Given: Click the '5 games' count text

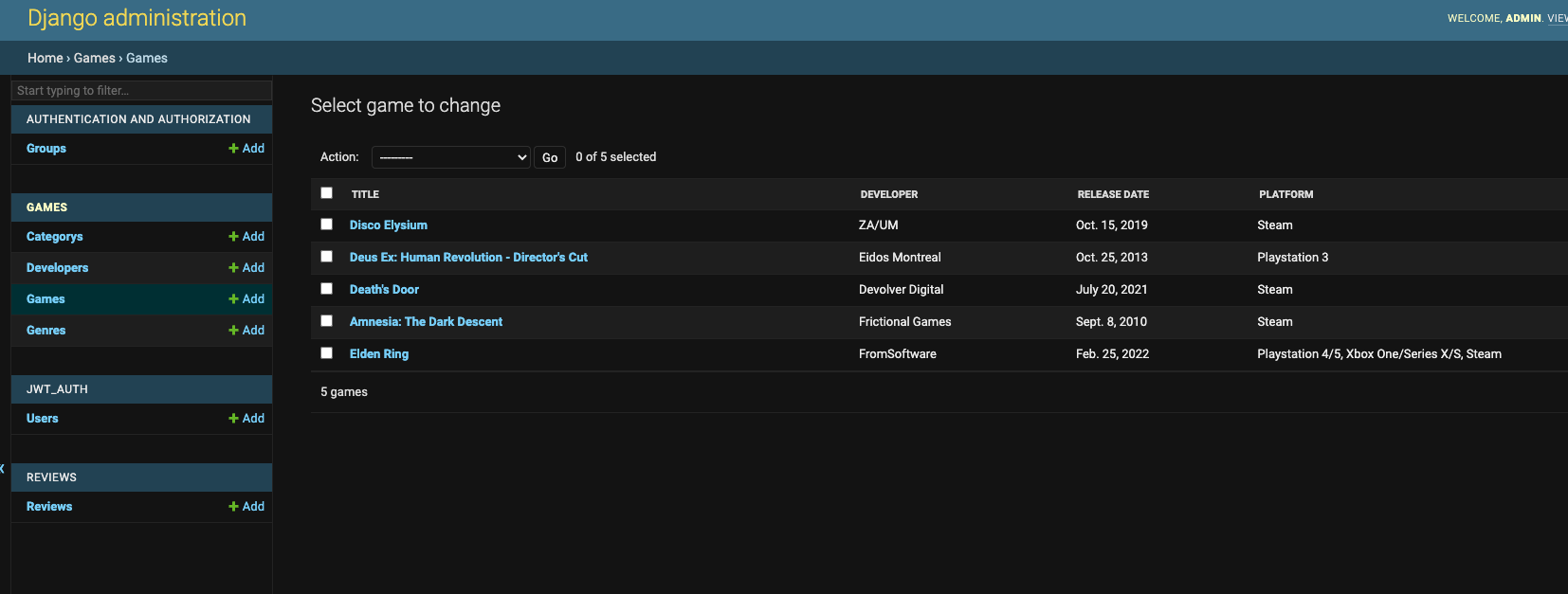Looking at the screenshot, I should pos(344,392).
